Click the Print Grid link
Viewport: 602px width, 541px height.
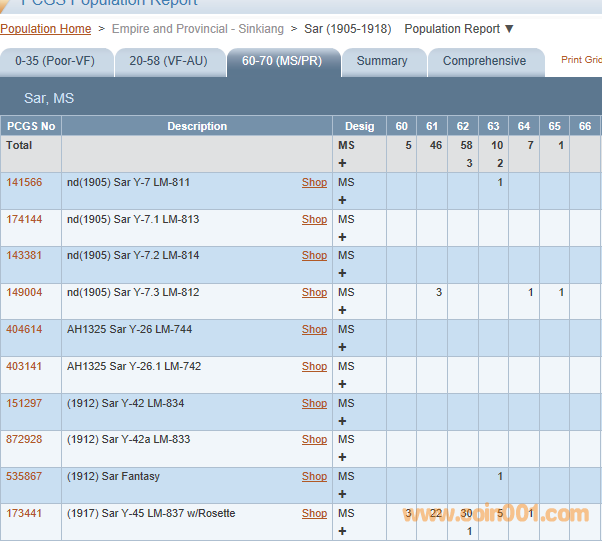pyautogui.click(x=581, y=60)
